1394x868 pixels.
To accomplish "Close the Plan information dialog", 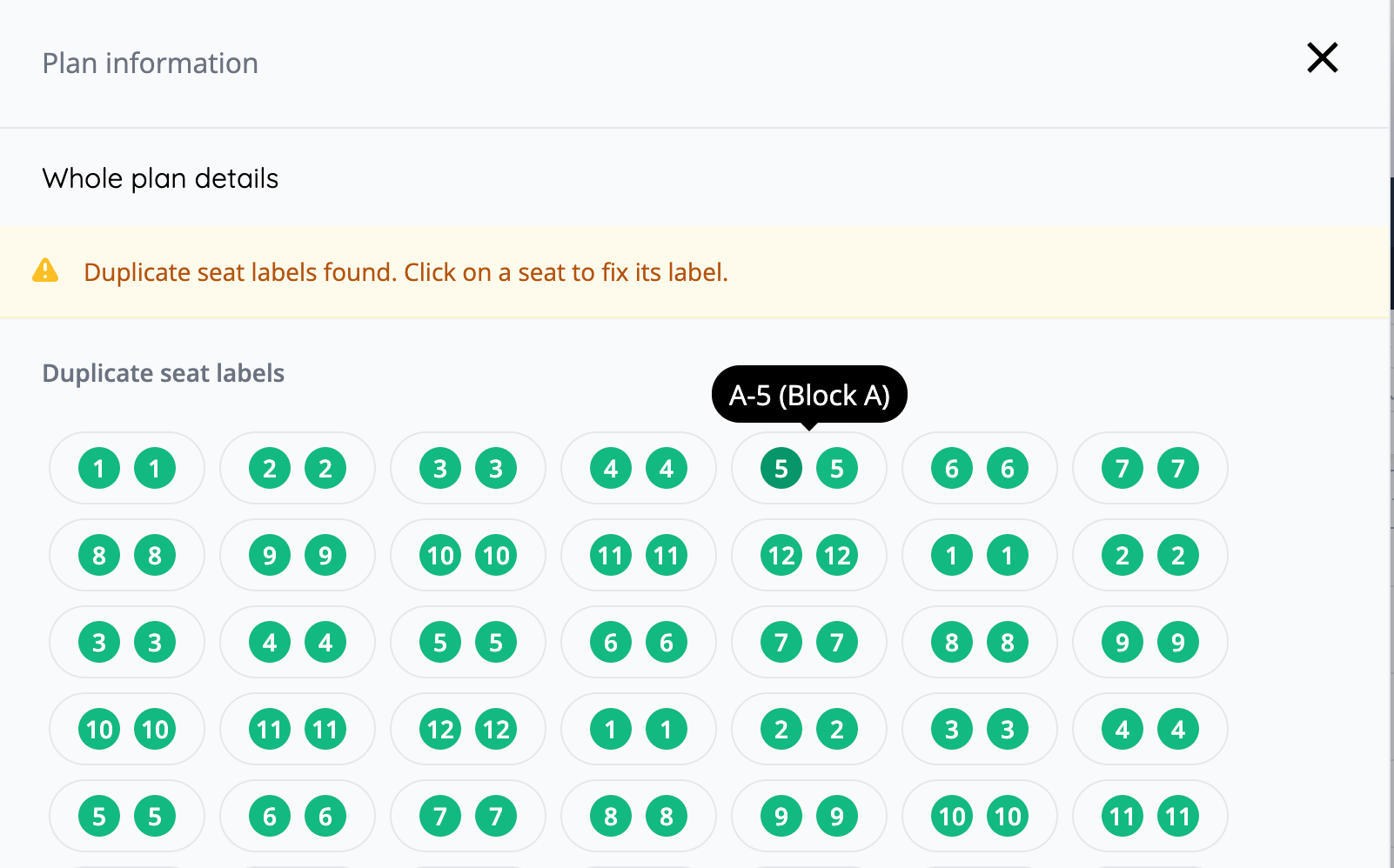I will click(x=1322, y=57).
